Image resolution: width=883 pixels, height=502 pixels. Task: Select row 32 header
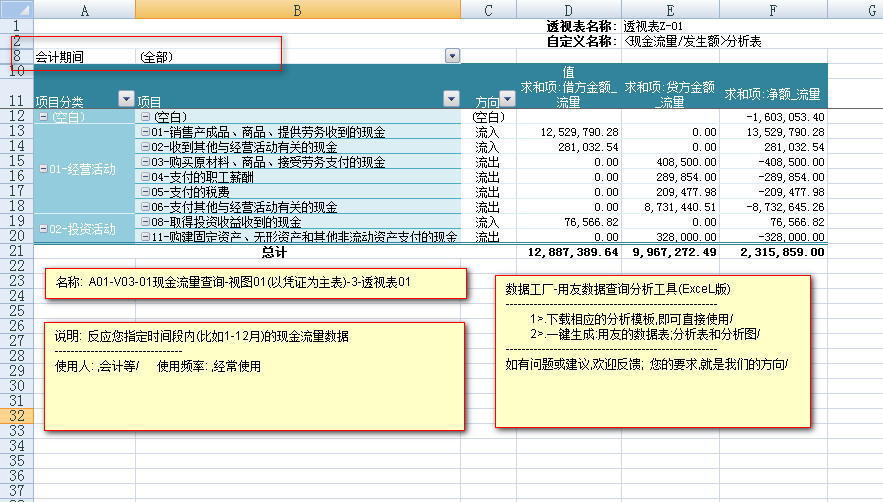click(x=15, y=415)
